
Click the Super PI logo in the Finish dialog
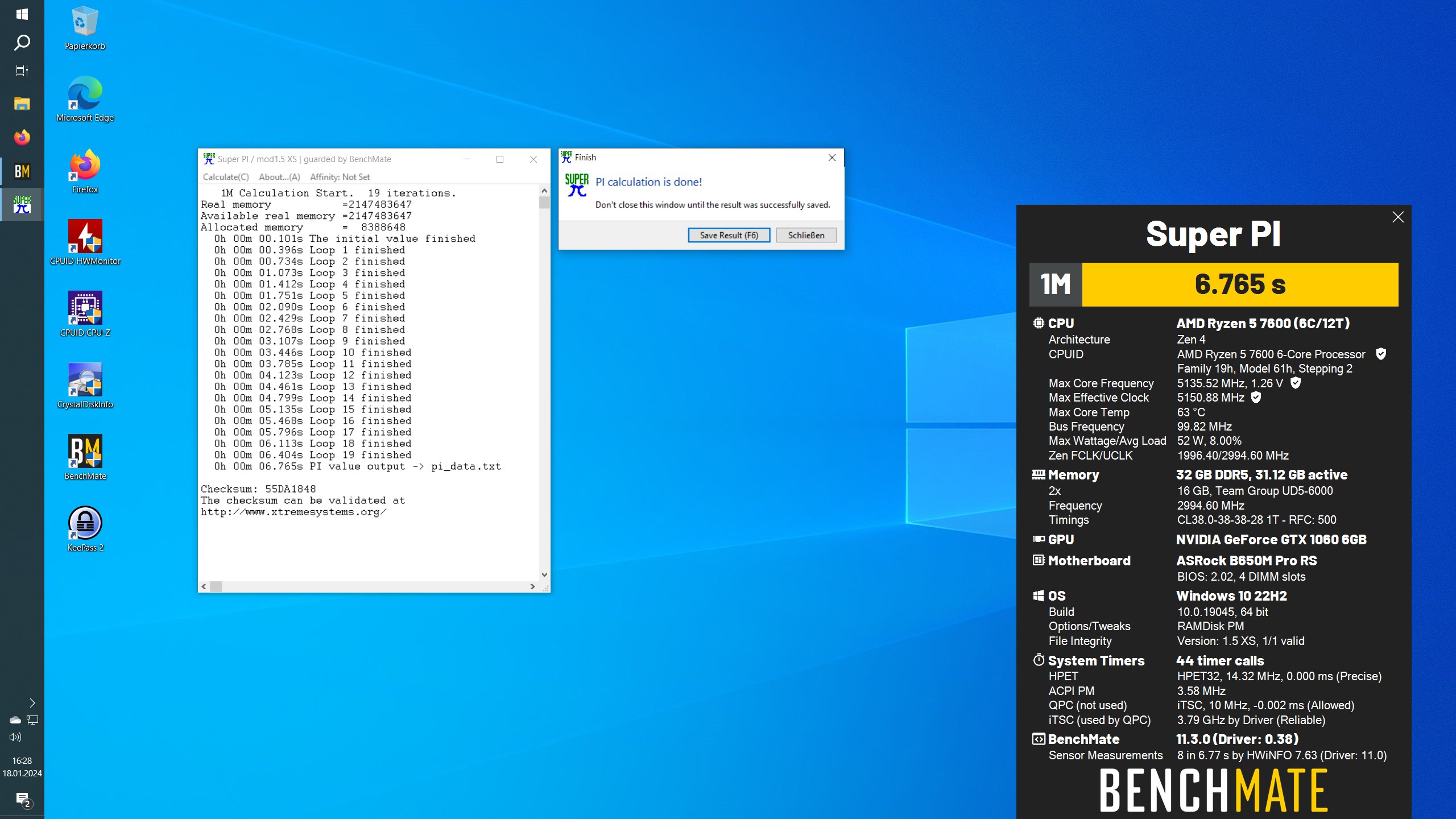[x=577, y=185]
